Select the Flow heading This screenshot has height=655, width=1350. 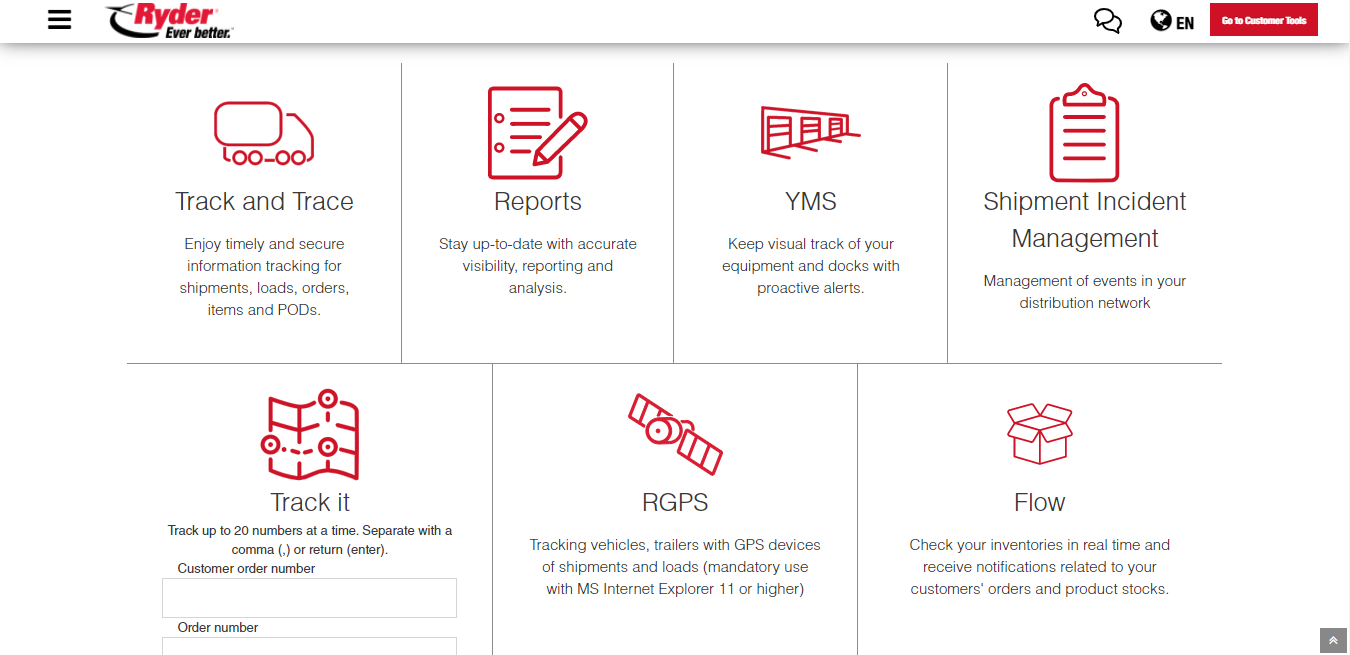tap(1039, 502)
